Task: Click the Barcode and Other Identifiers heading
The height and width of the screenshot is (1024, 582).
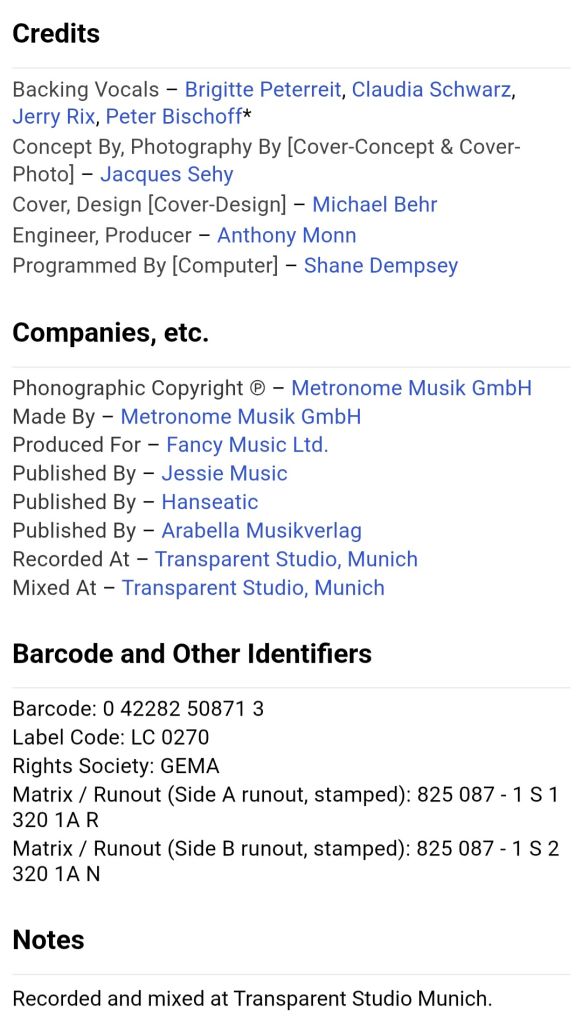Action: click(192, 654)
